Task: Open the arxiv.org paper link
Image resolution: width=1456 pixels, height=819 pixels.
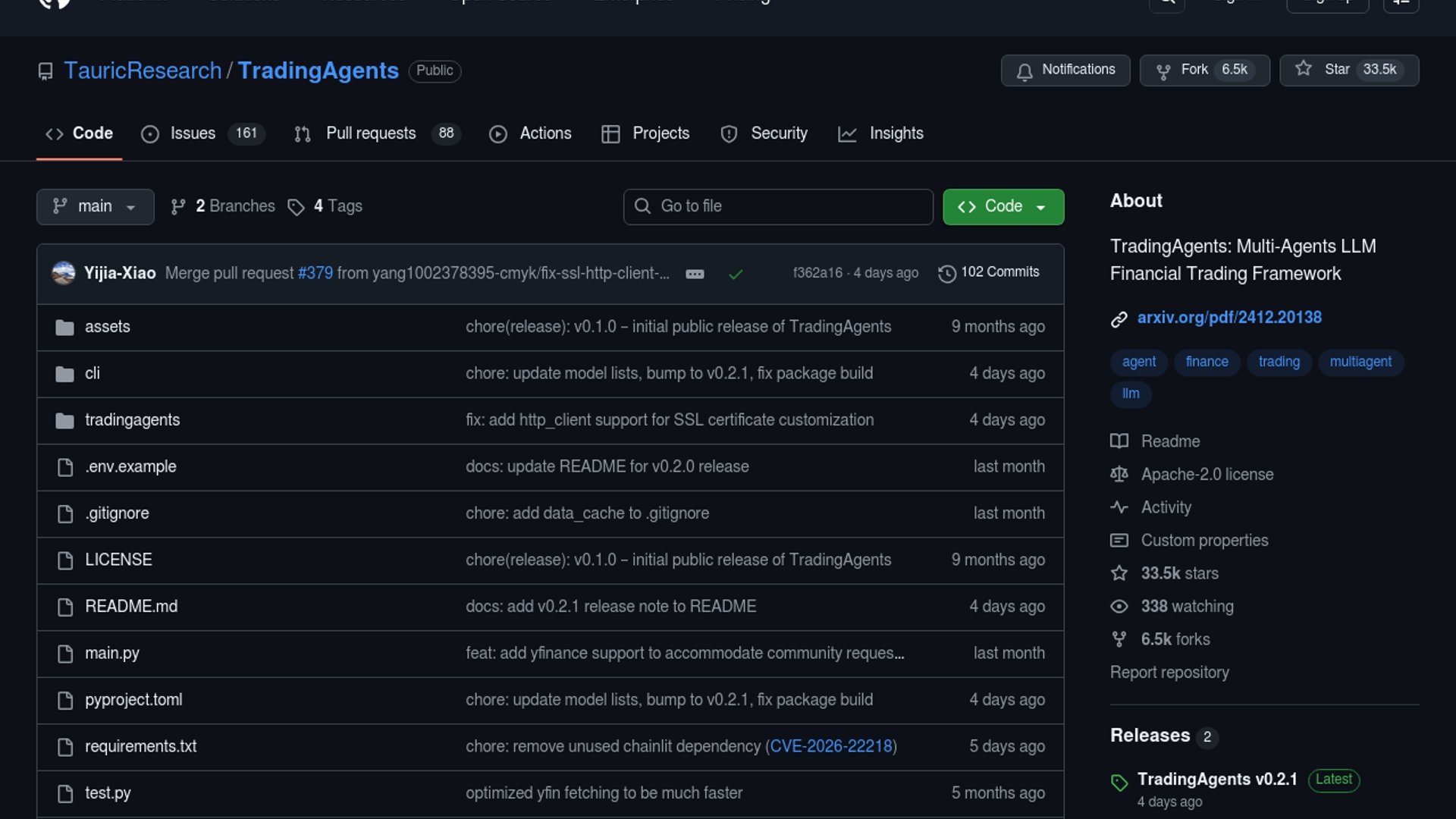Action: (1228, 318)
